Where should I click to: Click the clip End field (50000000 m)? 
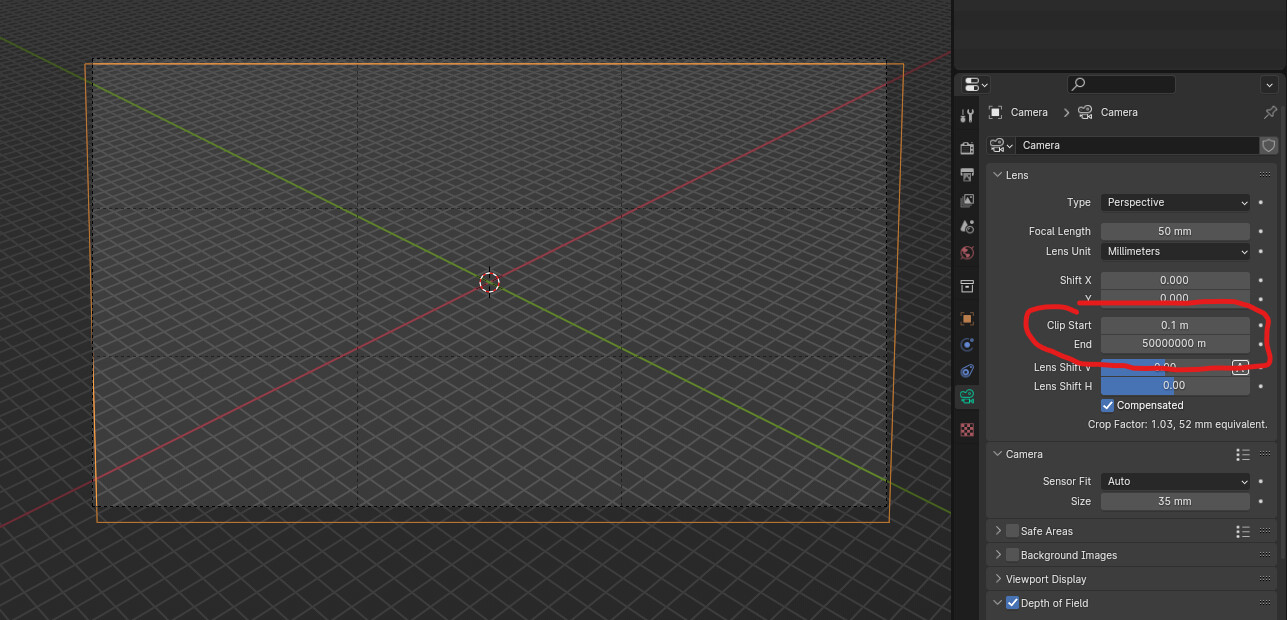1175,344
